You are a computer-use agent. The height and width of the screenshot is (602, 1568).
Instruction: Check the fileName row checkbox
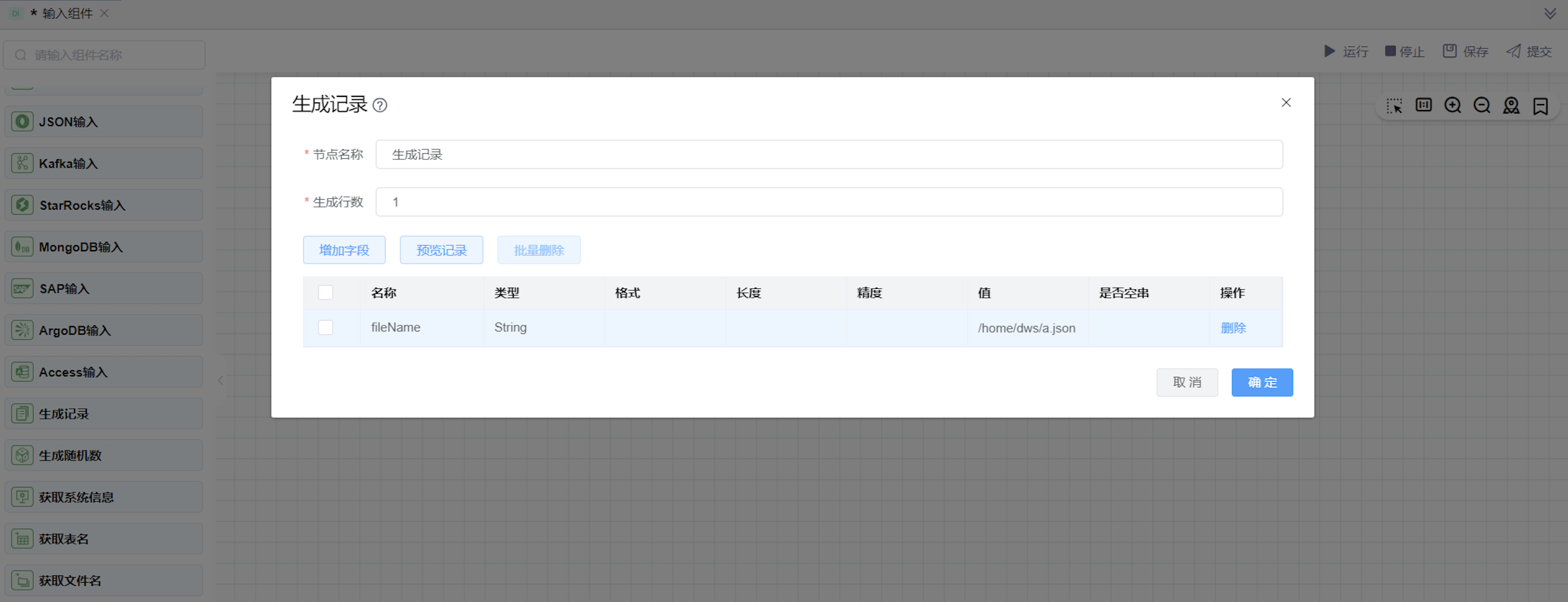[326, 328]
